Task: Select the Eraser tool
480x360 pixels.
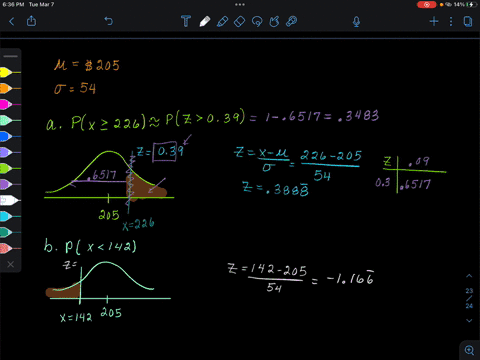Action: click(x=239, y=22)
